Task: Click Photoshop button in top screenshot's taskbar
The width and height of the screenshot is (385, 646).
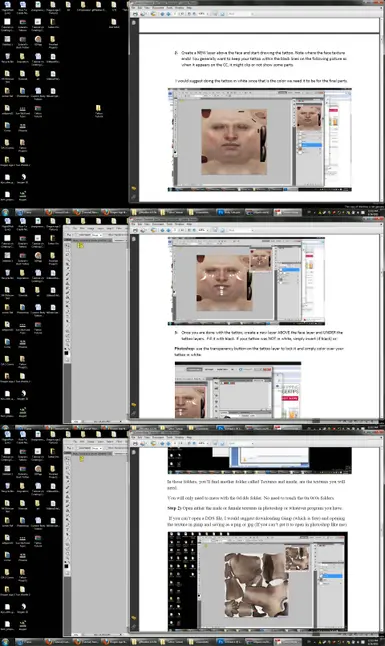Action: [x=231, y=213]
